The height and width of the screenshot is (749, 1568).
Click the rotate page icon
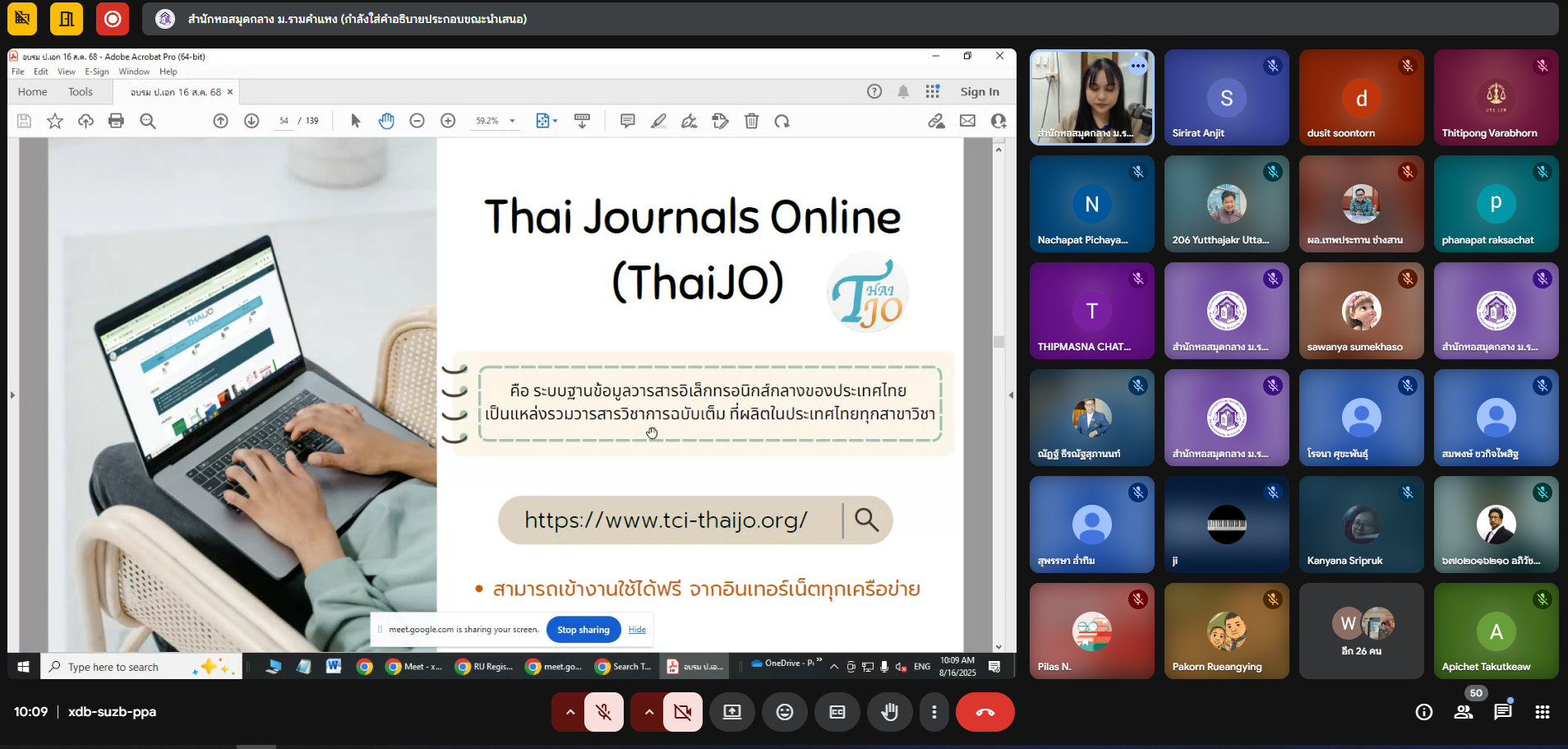(x=782, y=121)
